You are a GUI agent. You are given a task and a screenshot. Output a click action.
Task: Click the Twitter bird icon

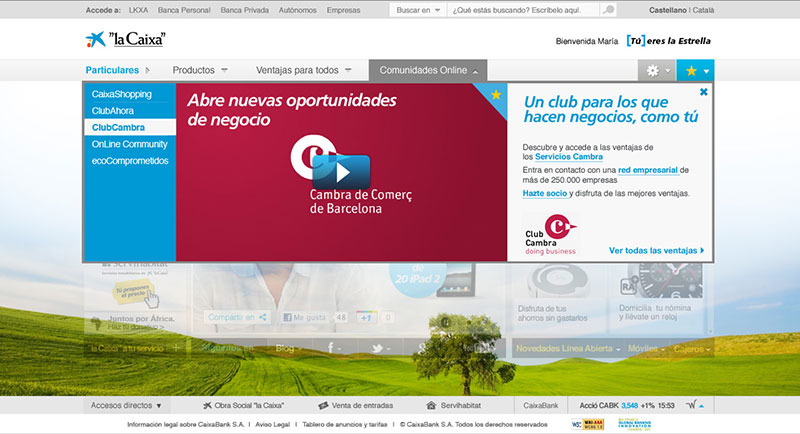click(x=378, y=348)
